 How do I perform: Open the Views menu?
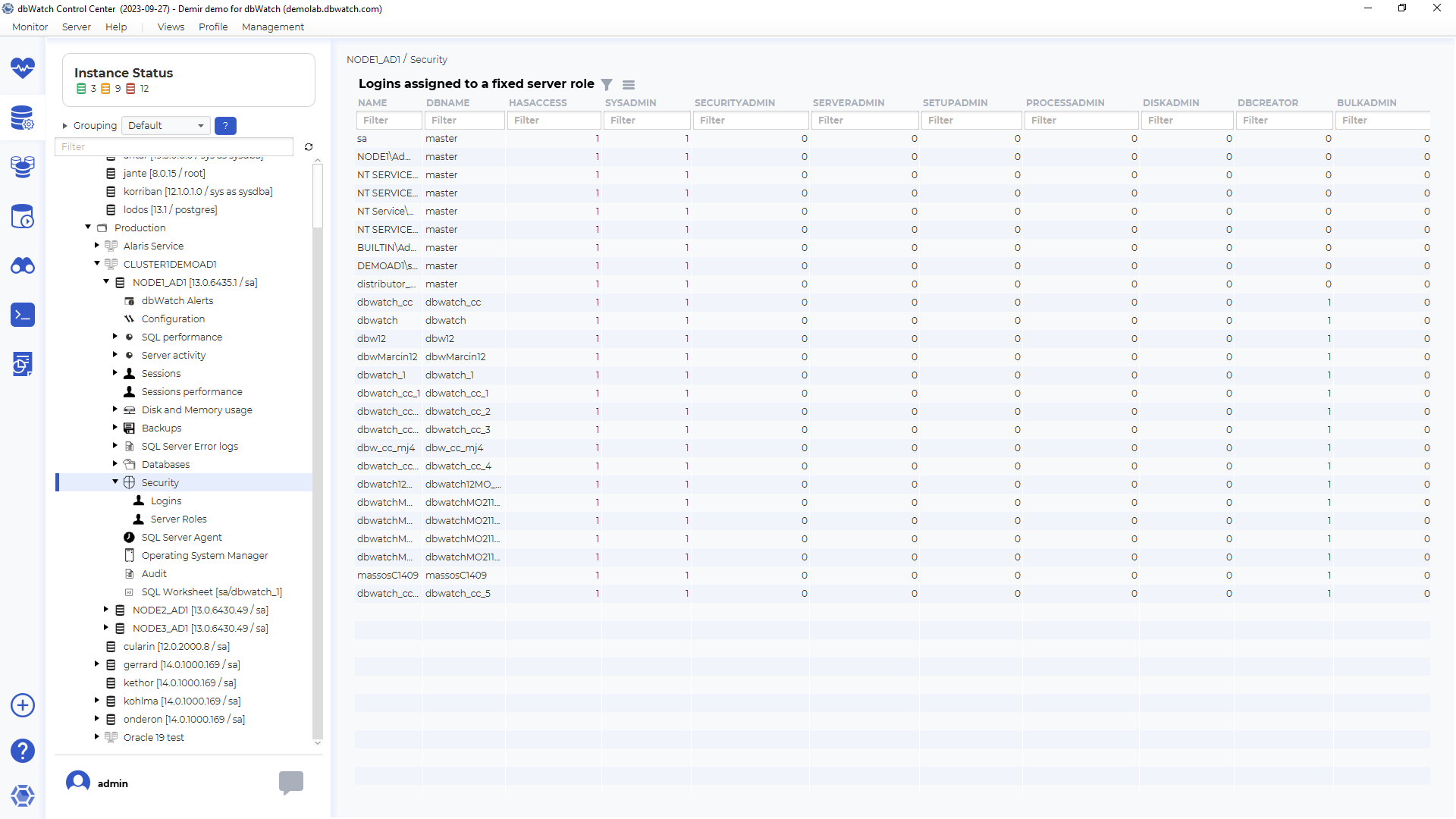coord(171,27)
